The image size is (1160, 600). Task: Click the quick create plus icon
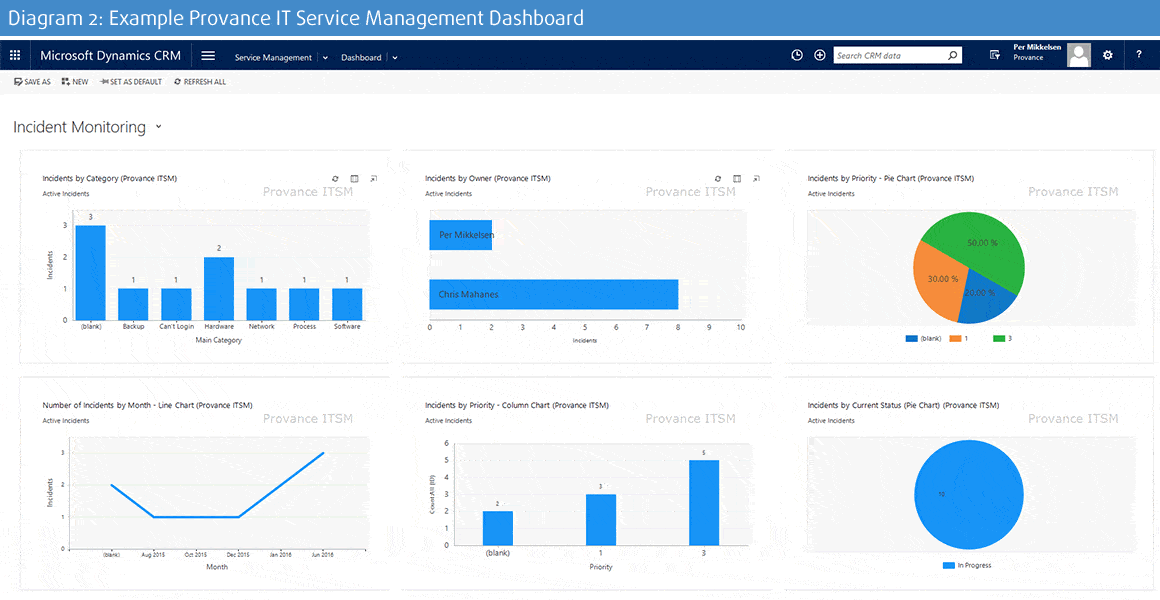820,55
